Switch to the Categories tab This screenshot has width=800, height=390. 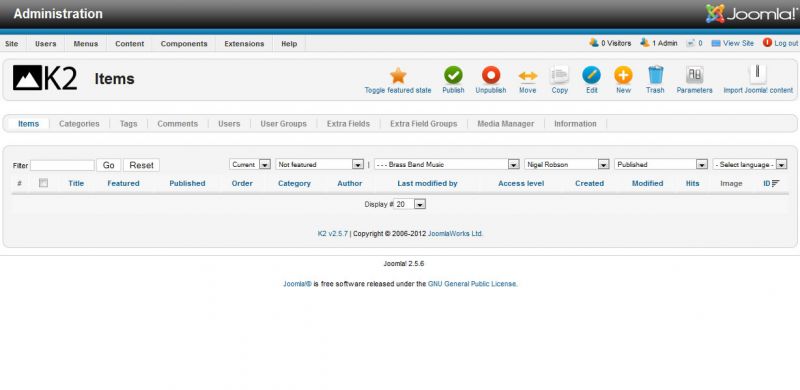click(79, 124)
